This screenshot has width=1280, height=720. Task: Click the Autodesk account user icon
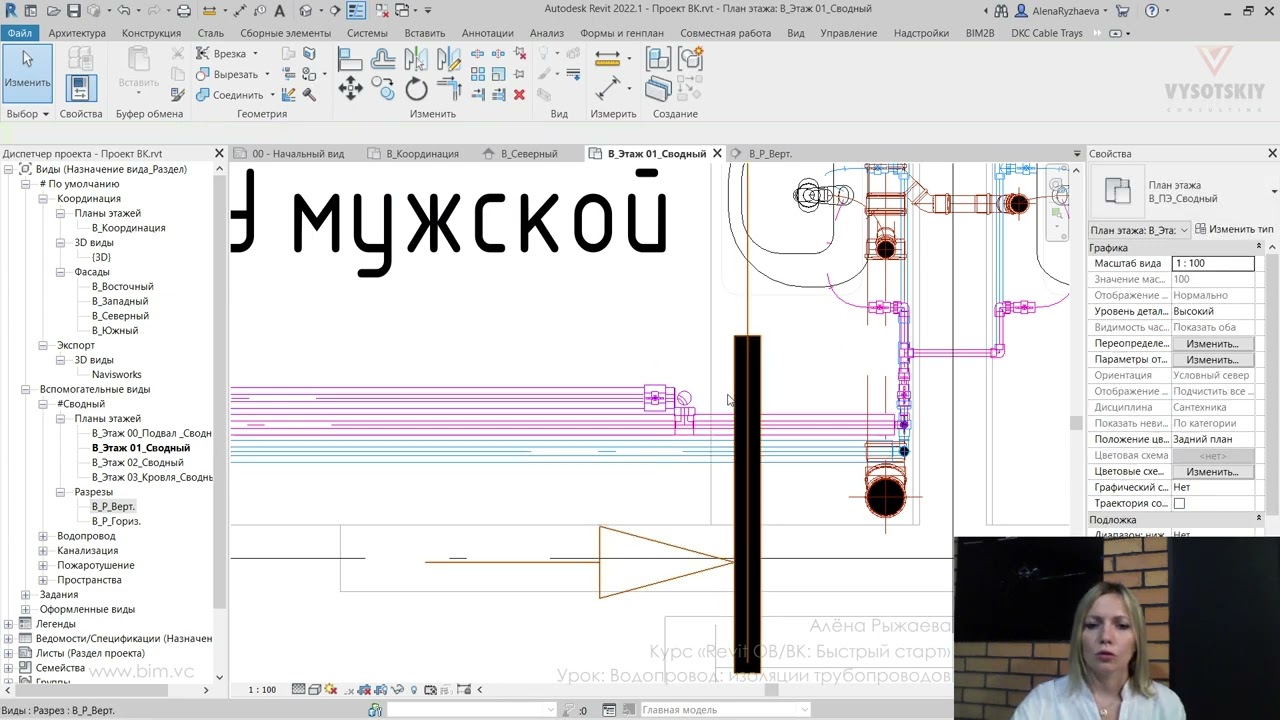point(1022,11)
